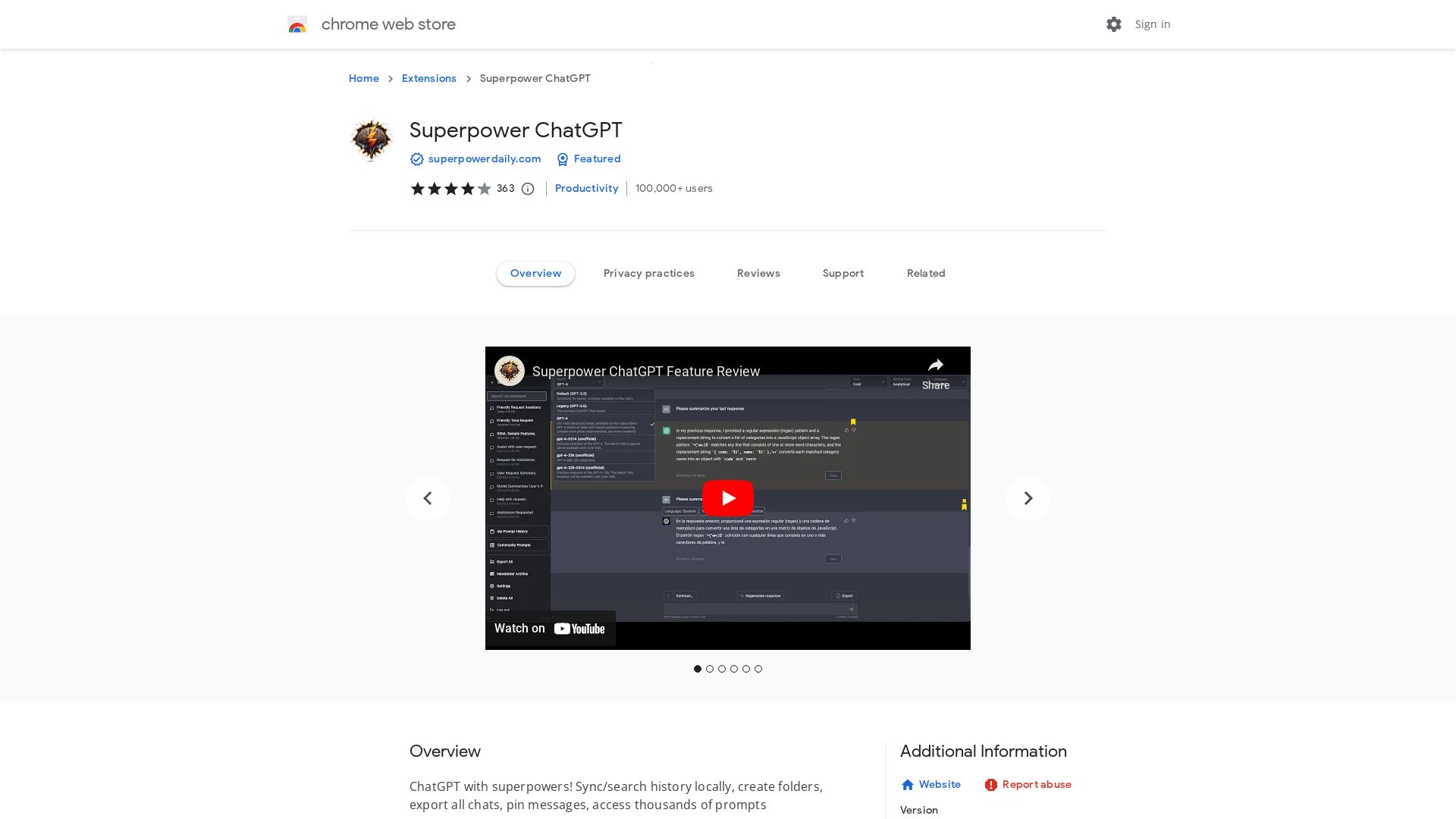The height and width of the screenshot is (819, 1456).
Task: Click the video channel avatar icon
Action: [510, 371]
